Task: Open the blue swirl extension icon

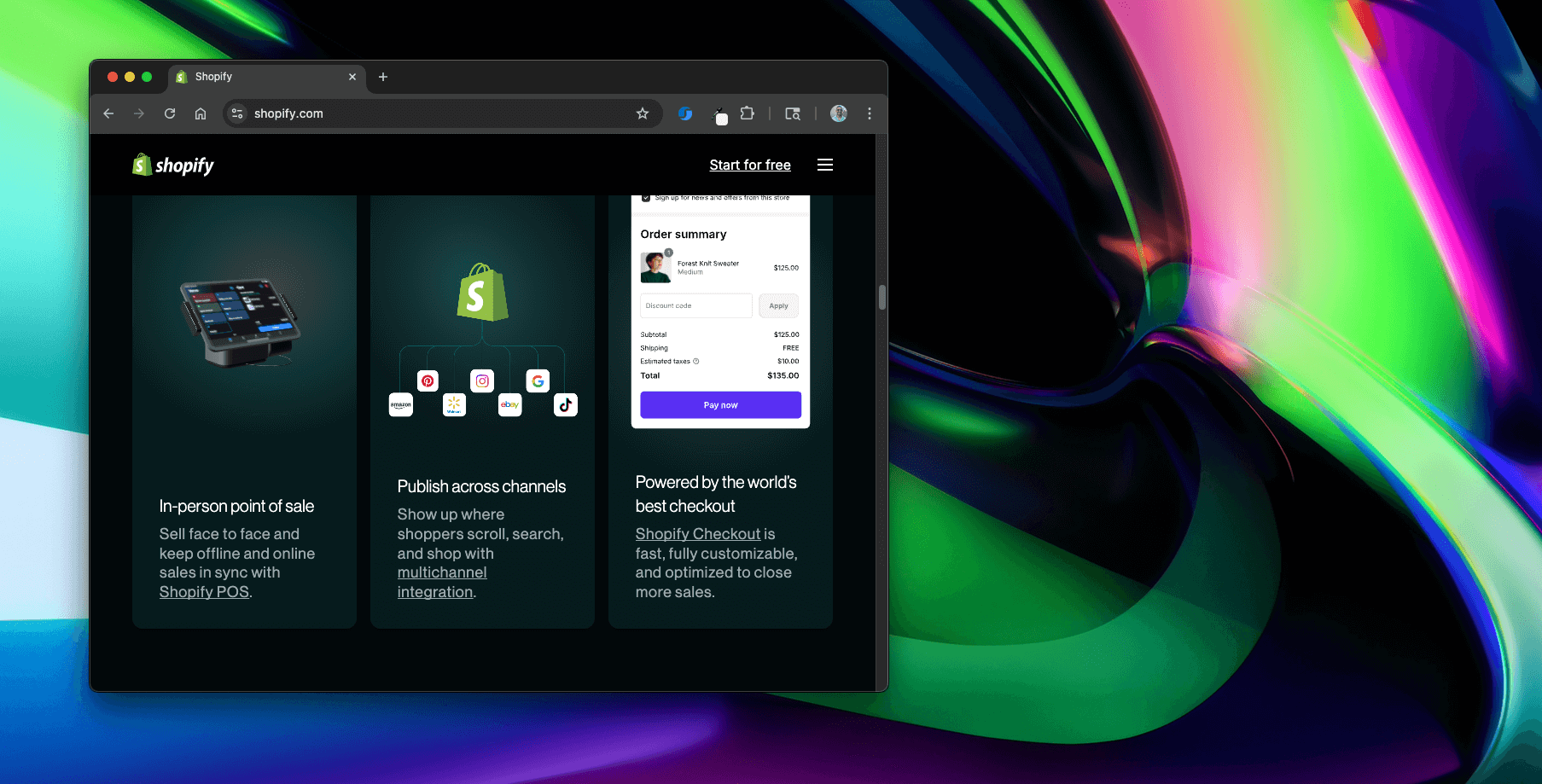Action: [x=685, y=113]
